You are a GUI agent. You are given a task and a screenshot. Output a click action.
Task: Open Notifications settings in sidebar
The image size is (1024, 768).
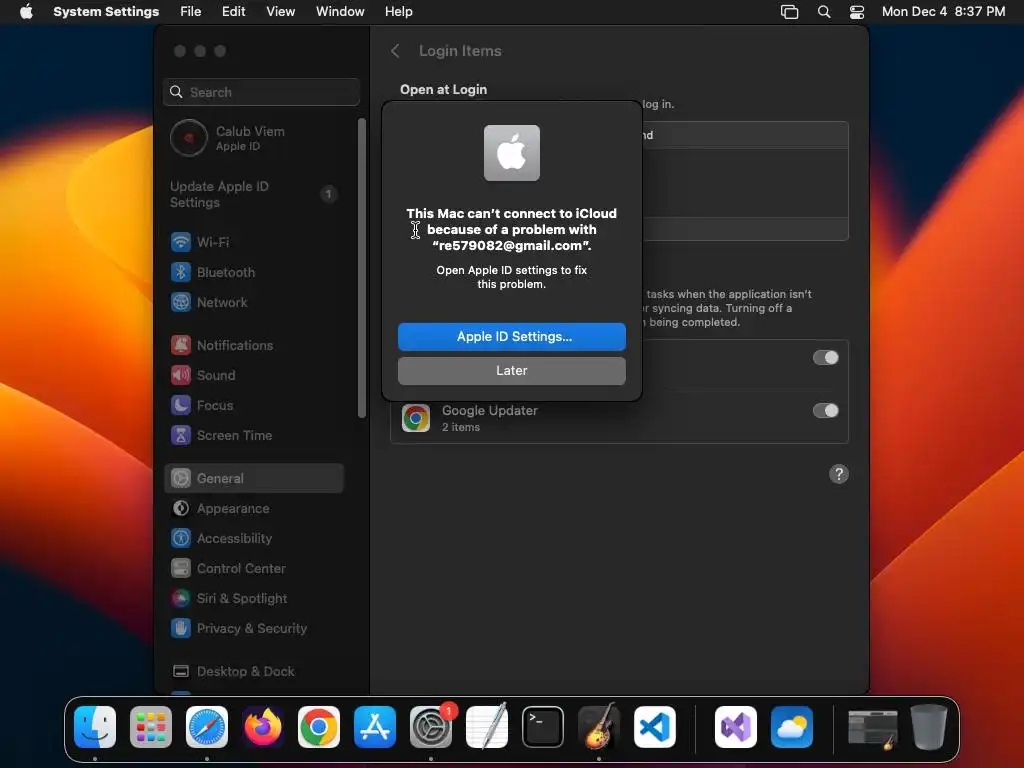pyautogui.click(x=253, y=345)
